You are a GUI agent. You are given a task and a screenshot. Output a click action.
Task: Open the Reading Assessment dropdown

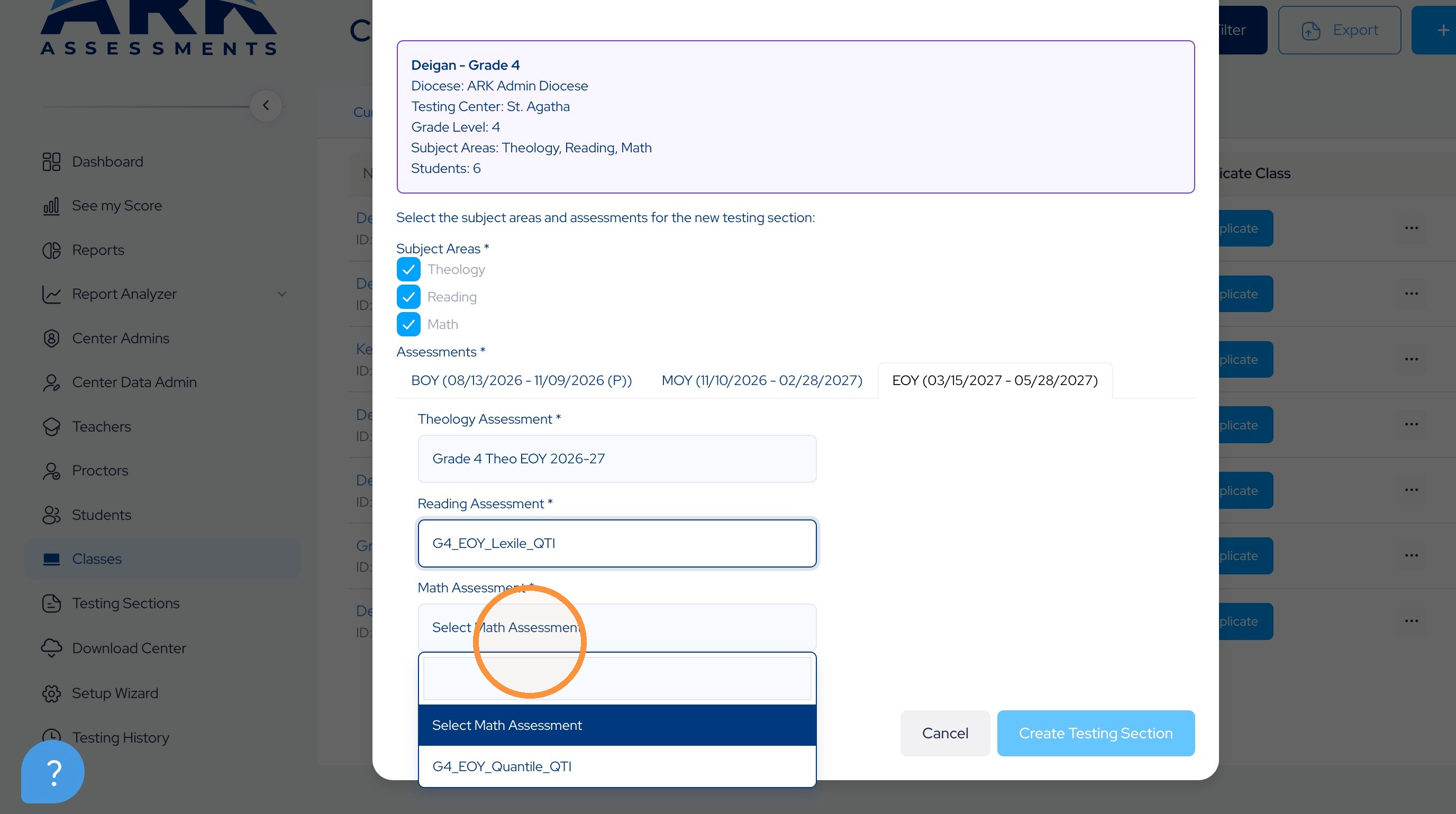617,543
